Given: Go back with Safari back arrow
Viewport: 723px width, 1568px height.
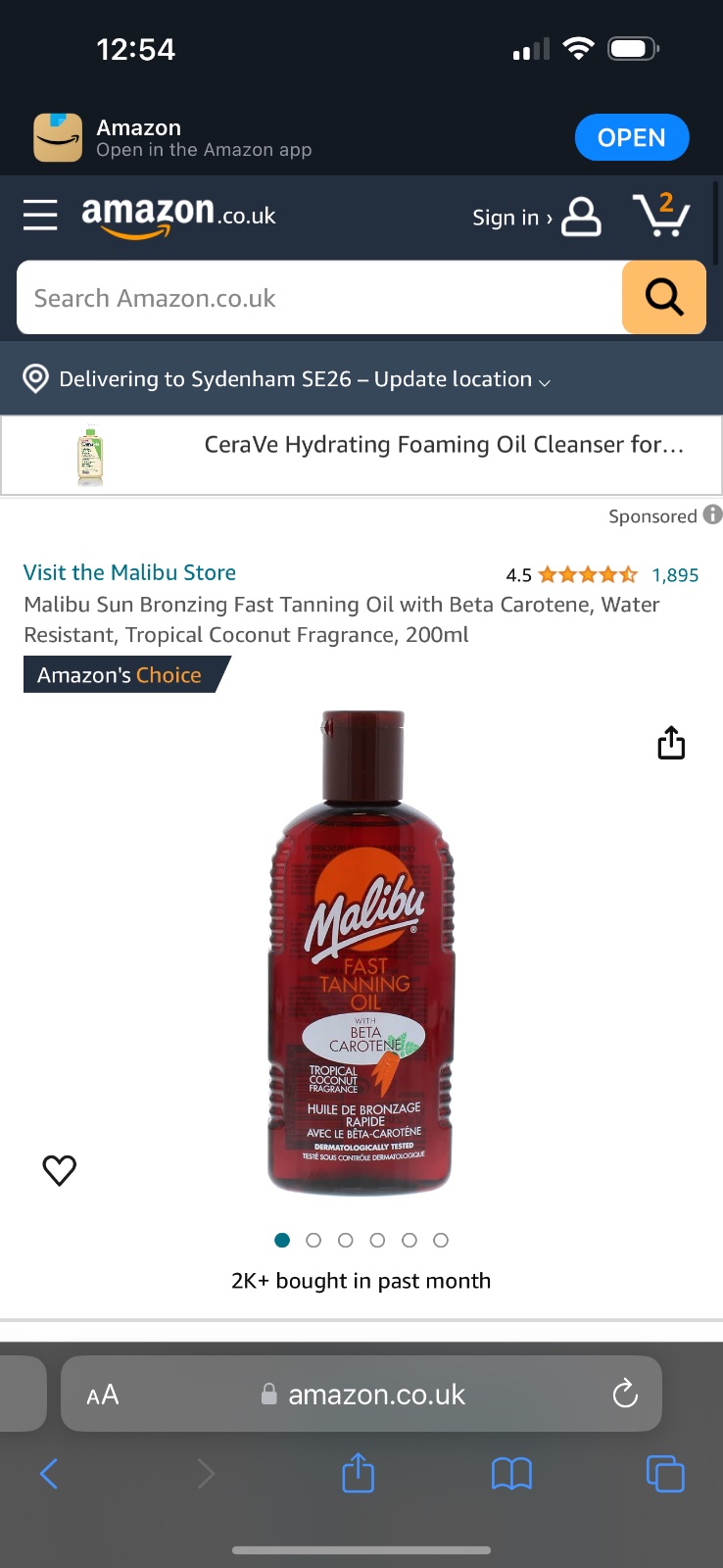Looking at the screenshot, I should [x=49, y=1473].
